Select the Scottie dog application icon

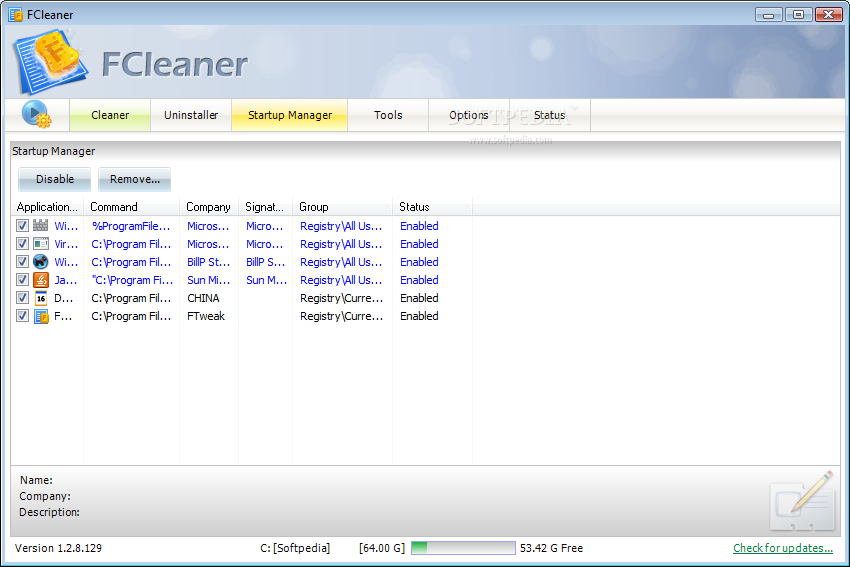(x=41, y=262)
